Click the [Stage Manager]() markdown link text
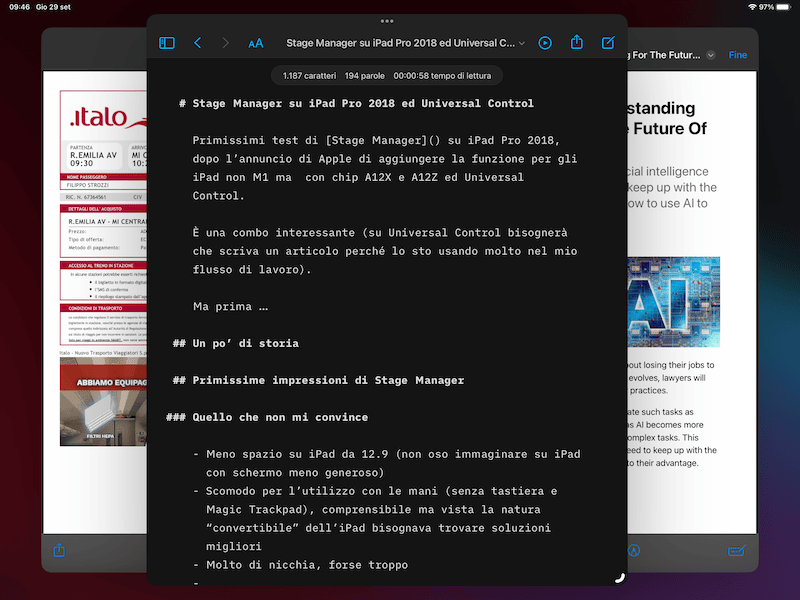This screenshot has width=800, height=600. [383, 140]
